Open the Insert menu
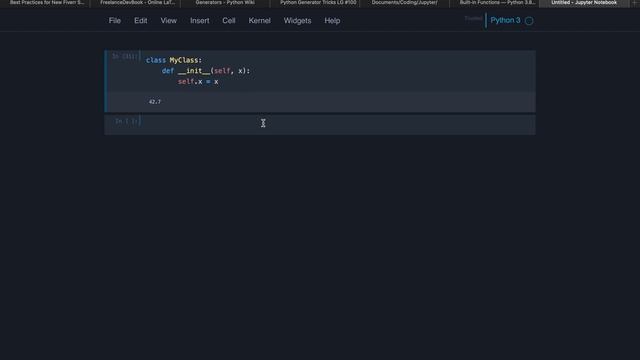640x360 pixels. coord(200,20)
